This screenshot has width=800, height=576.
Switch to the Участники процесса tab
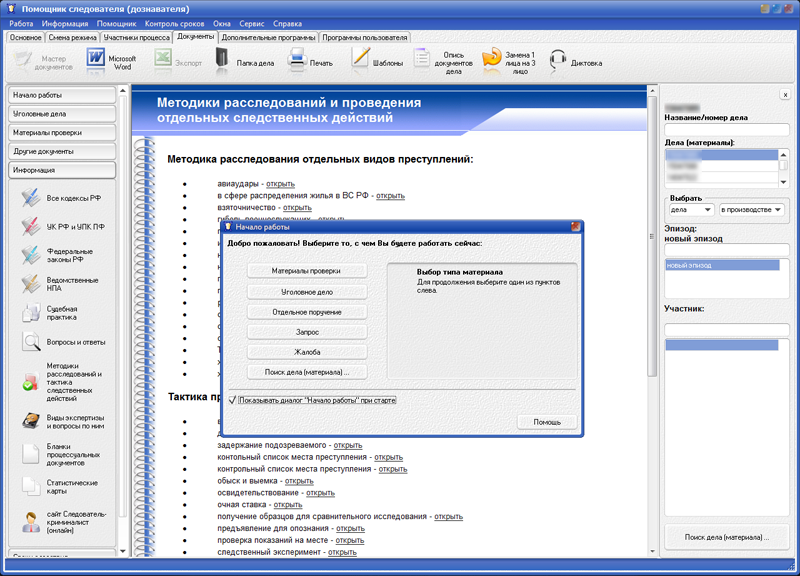point(137,37)
